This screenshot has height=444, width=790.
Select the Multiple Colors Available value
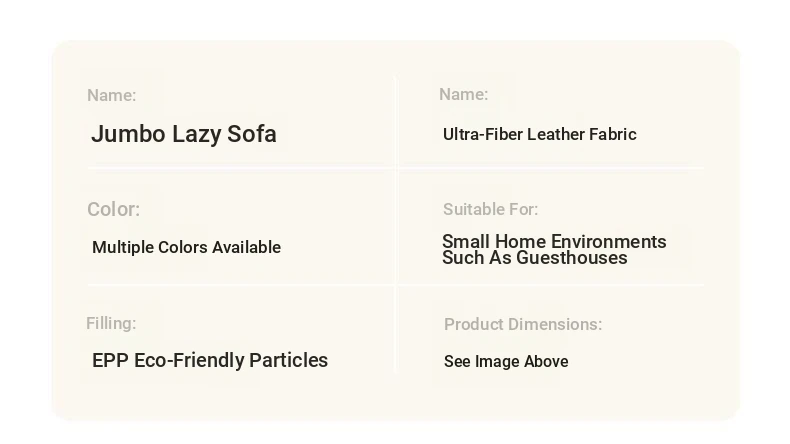coord(186,248)
